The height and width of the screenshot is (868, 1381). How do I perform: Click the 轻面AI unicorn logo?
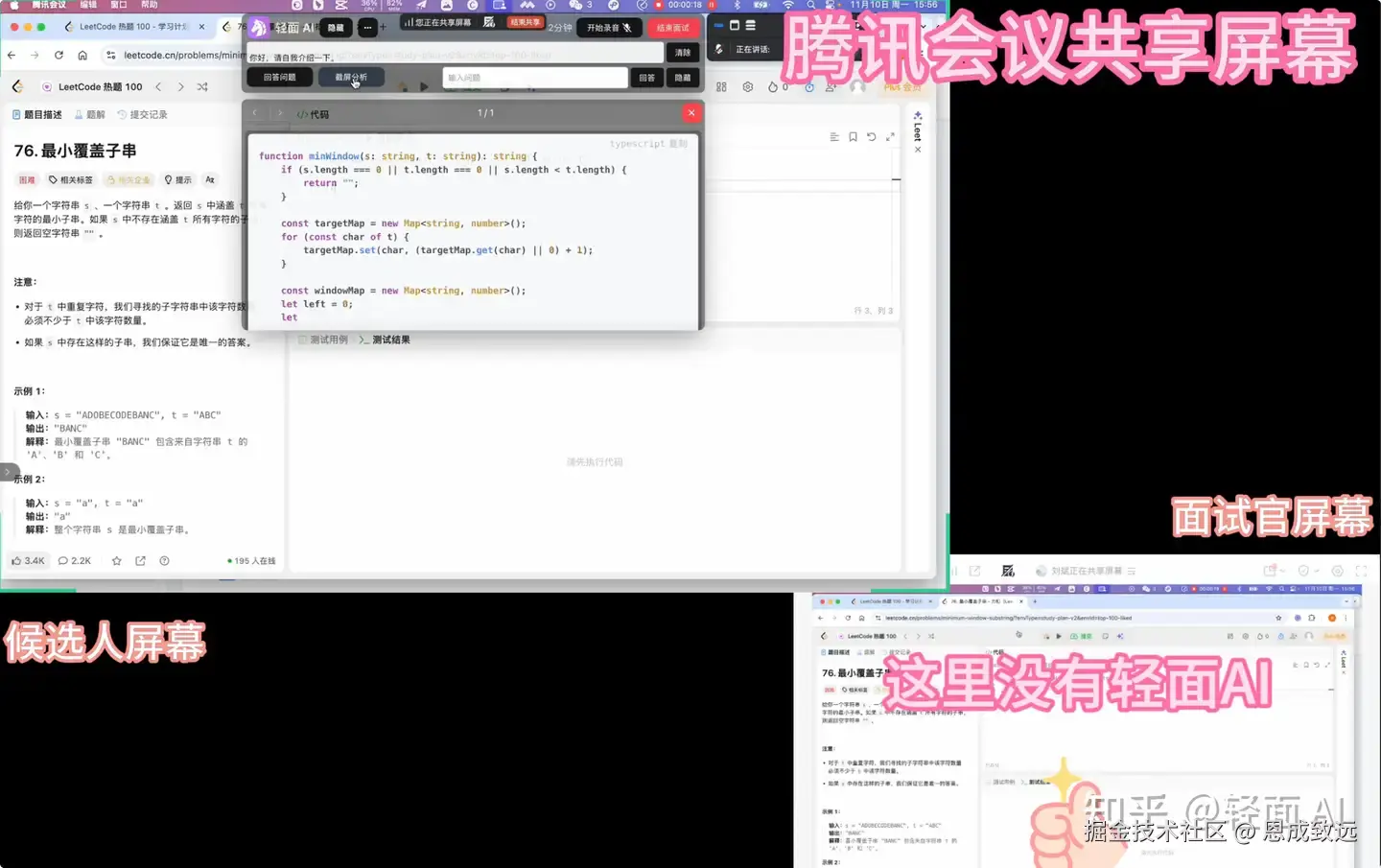click(x=259, y=28)
